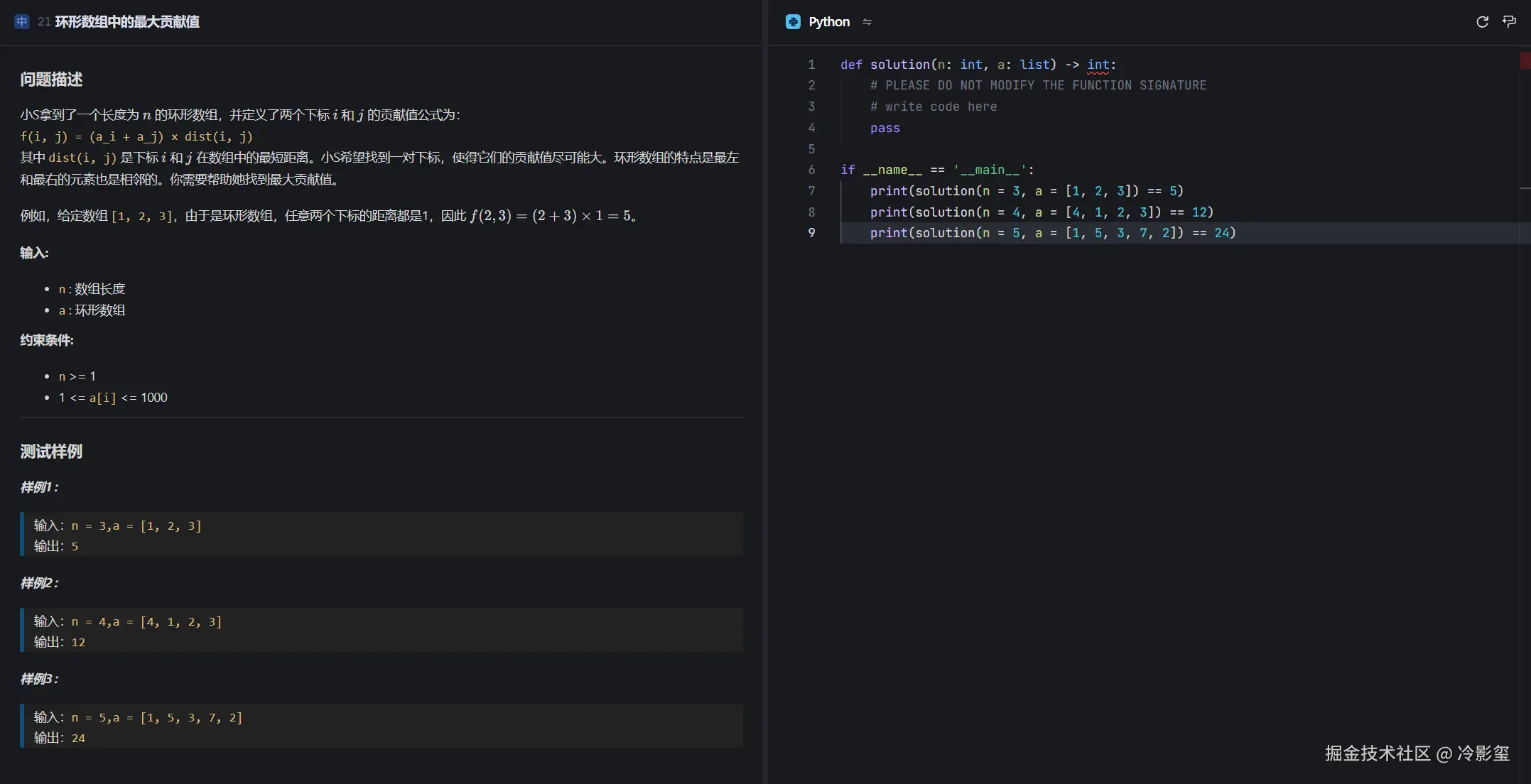Click the 测试样例 section heading
The height and width of the screenshot is (784, 1531).
pos(51,452)
